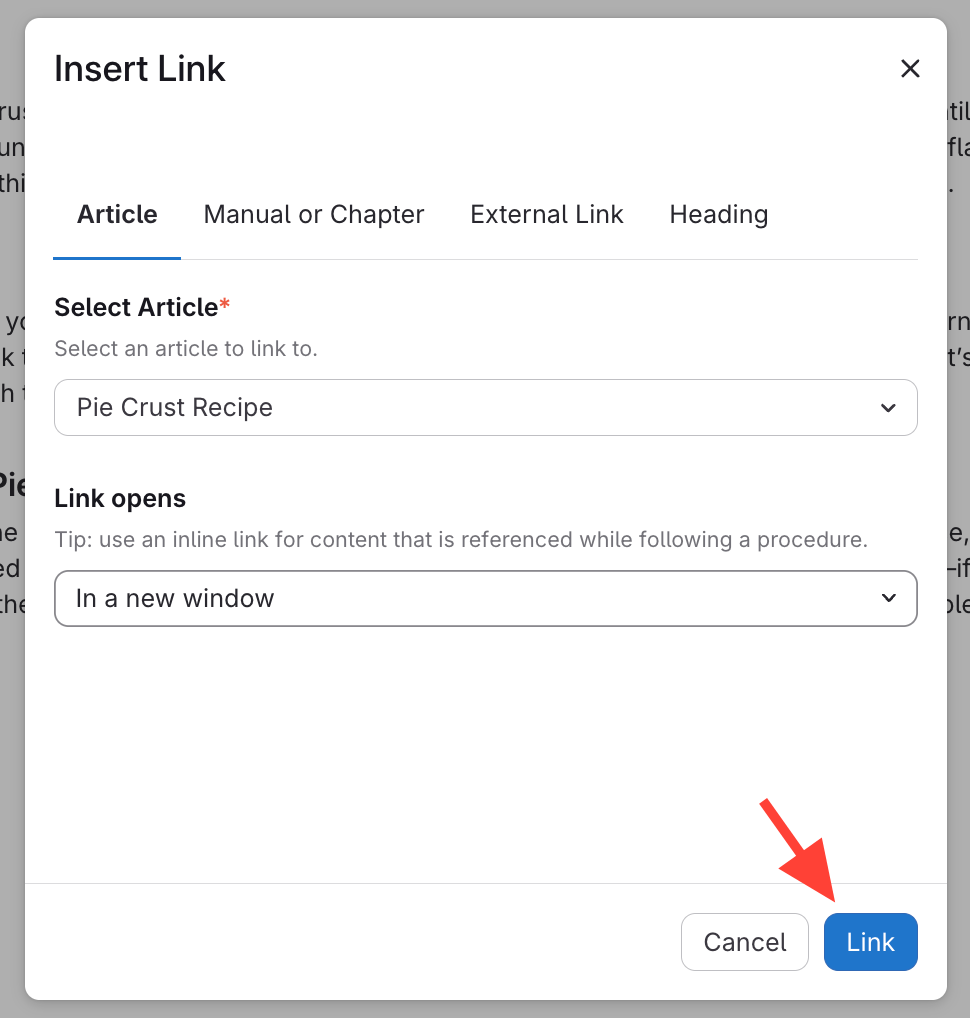Image resolution: width=970 pixels, height=1018 pixels.
Task: Open the Pie Crust Recipe article dropdown
Action: click(x=485, y=408)
